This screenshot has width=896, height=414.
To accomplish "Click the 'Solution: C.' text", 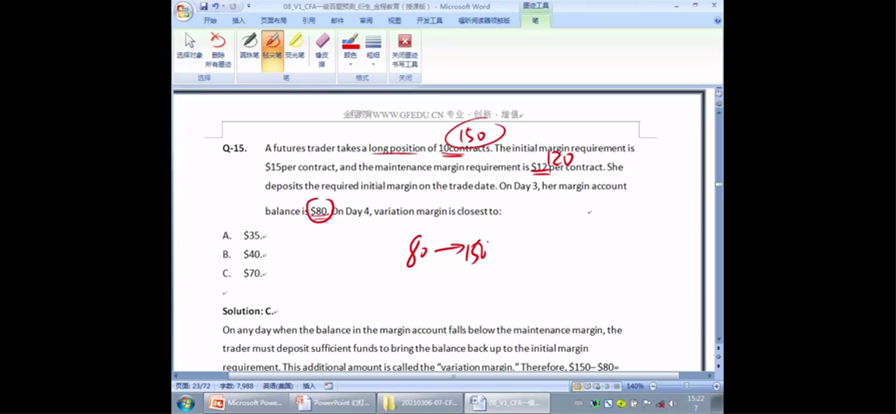I will click(247, 311).
